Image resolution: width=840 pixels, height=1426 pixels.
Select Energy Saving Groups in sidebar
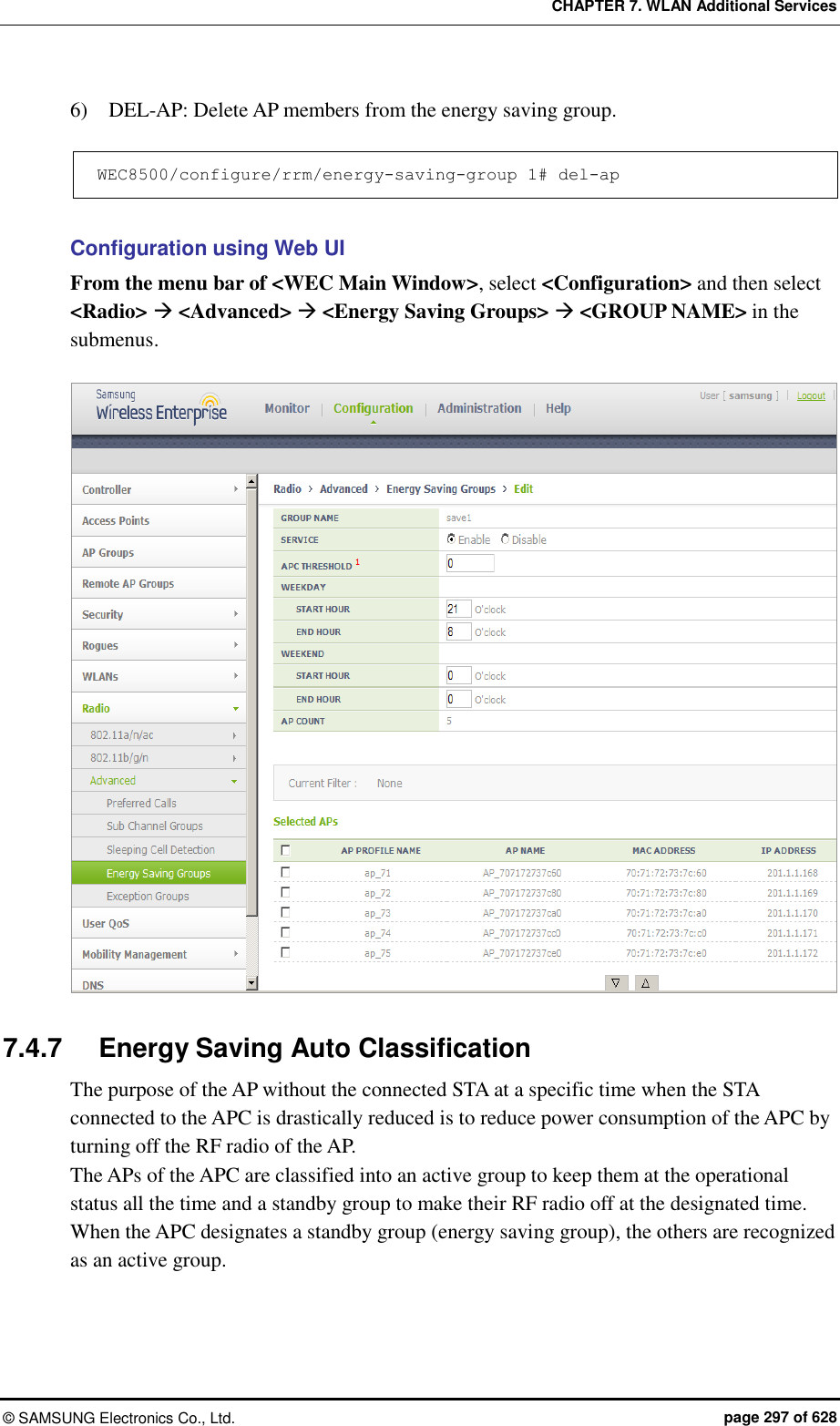pos(159,873)
